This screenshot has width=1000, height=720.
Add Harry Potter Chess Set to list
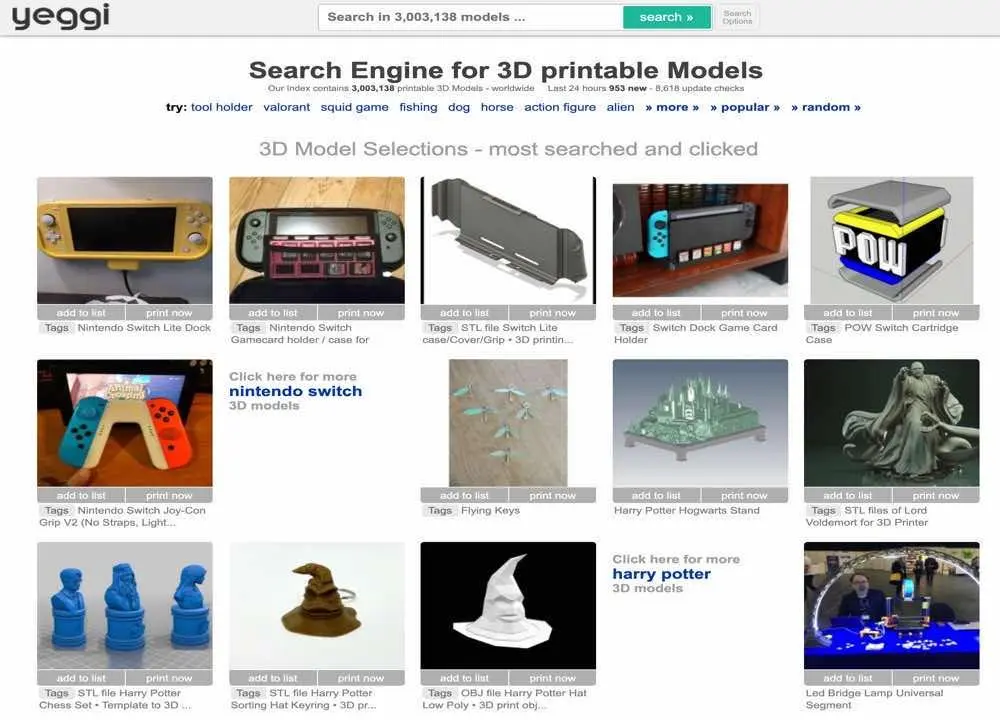(x=81, y=678)
